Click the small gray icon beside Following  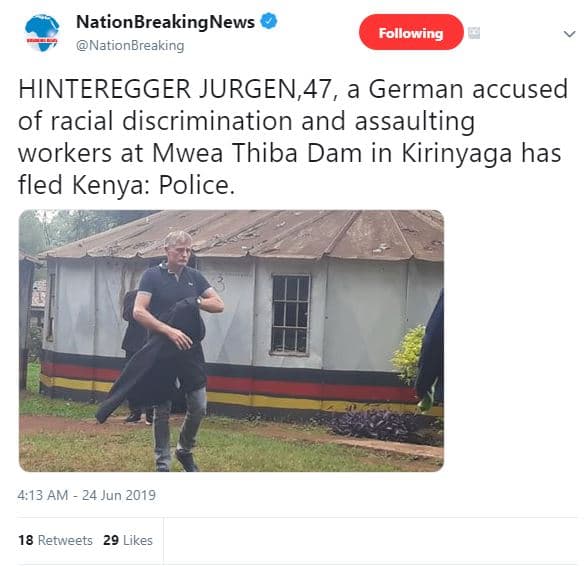pyautogui.click(x=474, y=33)
